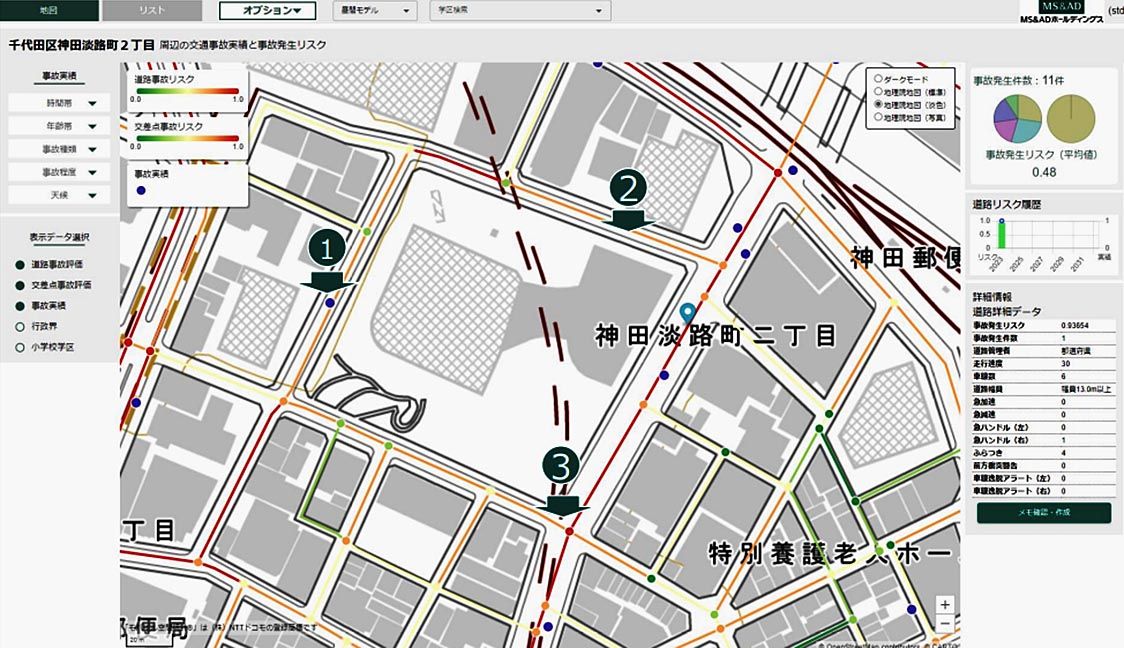This screenshot has height=648, width=1124.
Task: Open the オプション menu button
Action: [x=267, y=11]
